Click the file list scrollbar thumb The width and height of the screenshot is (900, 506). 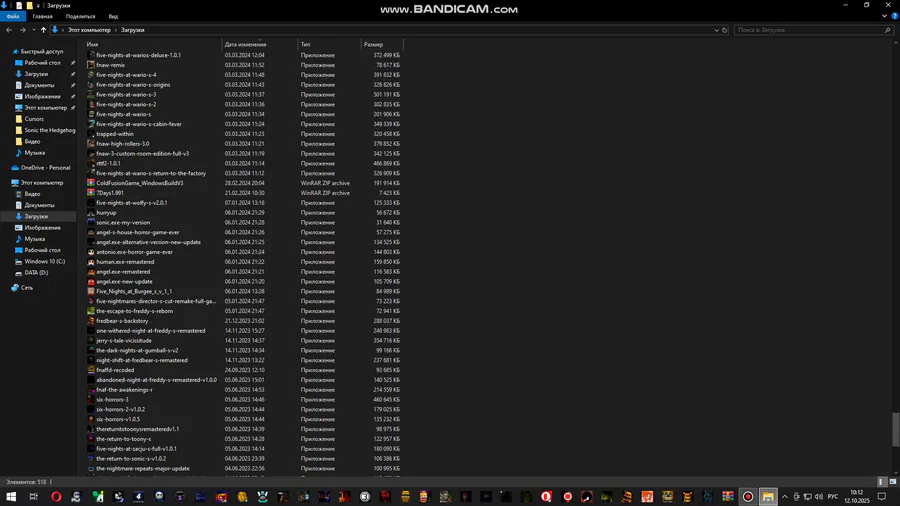(896, 429)
